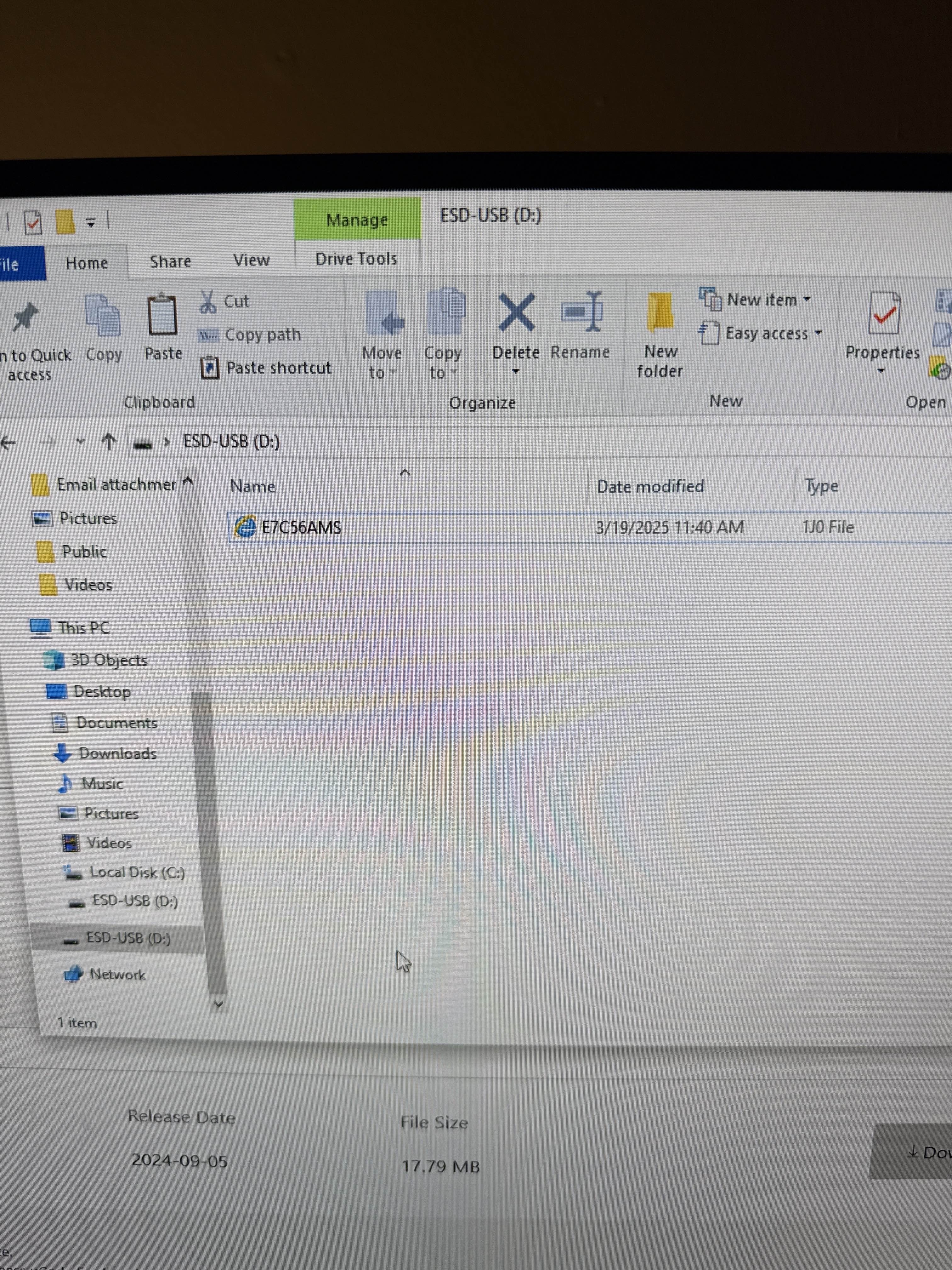Click the E7C56AMS file icon

(x=245, y=526)
